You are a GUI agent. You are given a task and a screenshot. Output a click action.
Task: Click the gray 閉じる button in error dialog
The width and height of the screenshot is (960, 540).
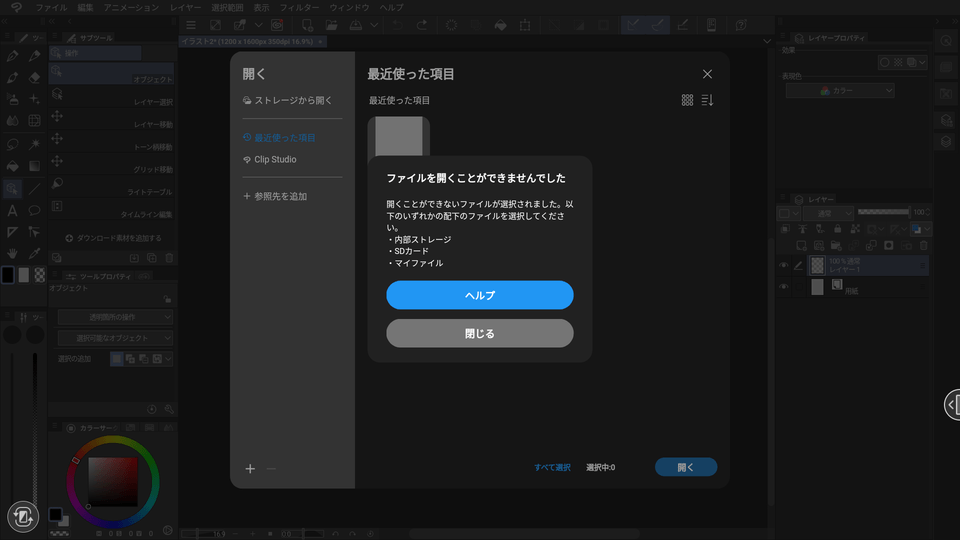click(479, 334)
